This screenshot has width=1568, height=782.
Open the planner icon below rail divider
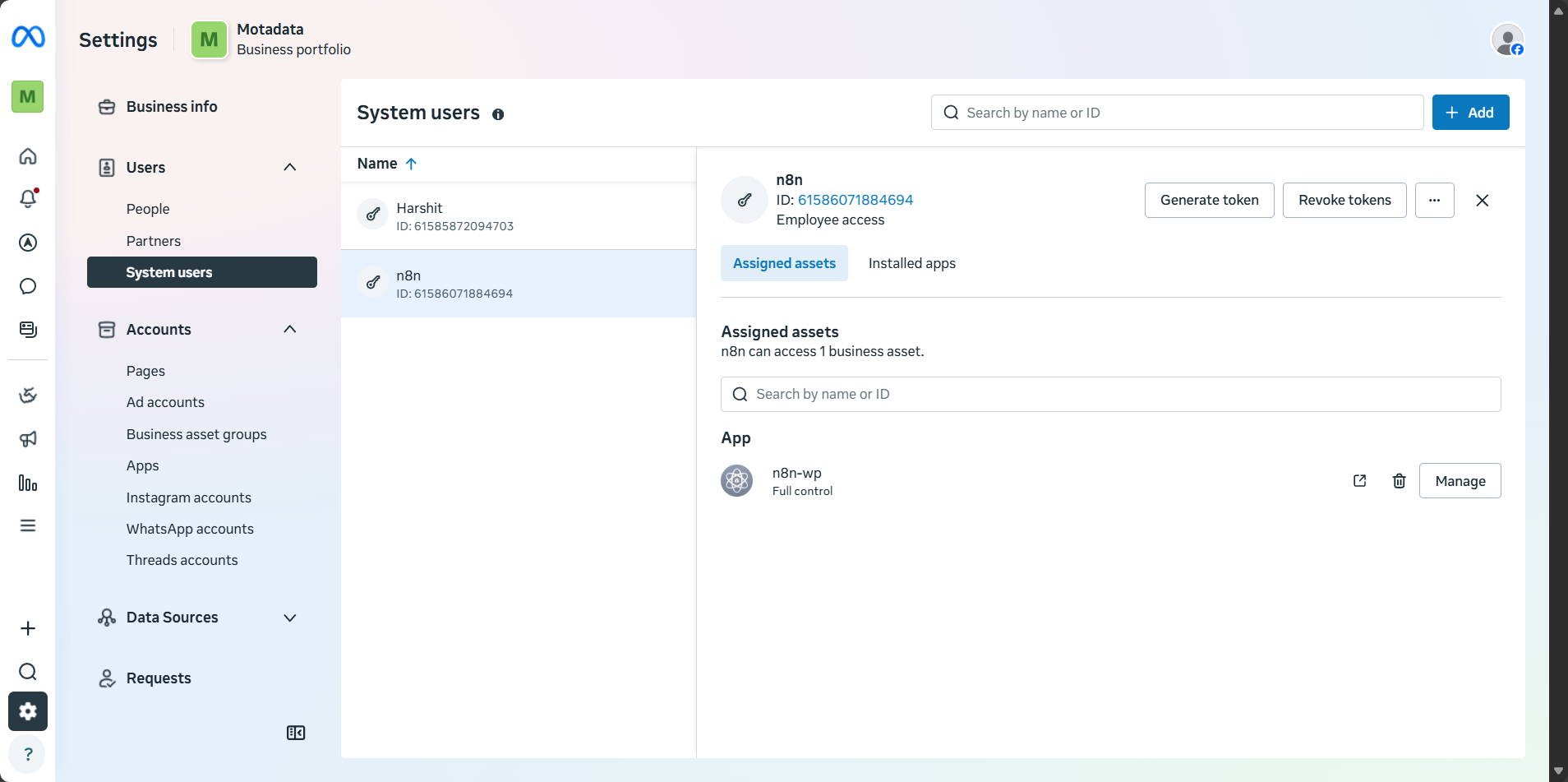(28, 396)
